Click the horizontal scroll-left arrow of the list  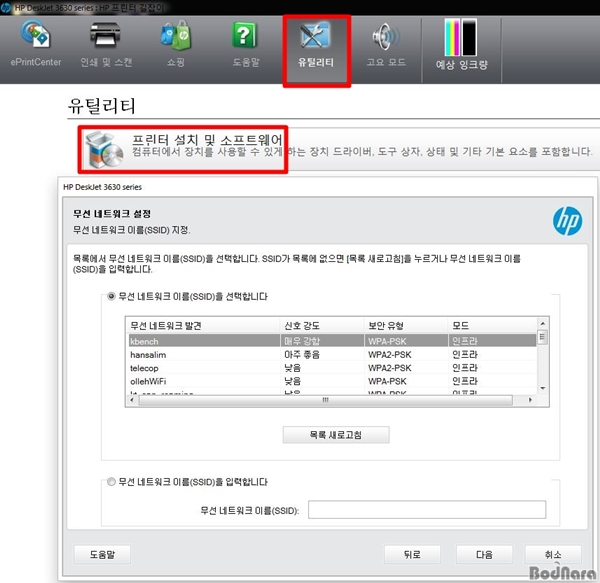point(132,400)
